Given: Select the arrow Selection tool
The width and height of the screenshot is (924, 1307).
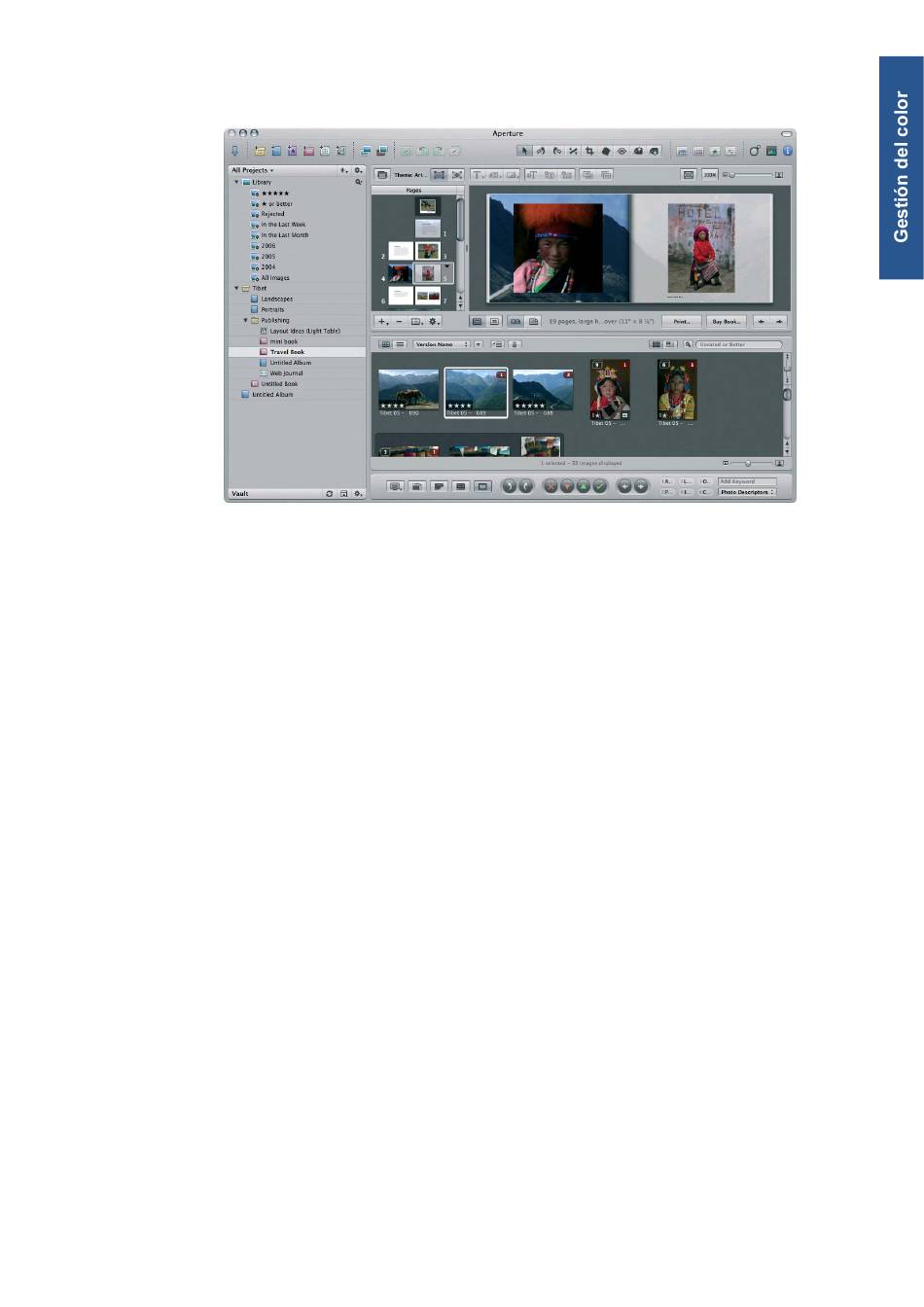Looking at the screenshot, I should pos(524,151).
